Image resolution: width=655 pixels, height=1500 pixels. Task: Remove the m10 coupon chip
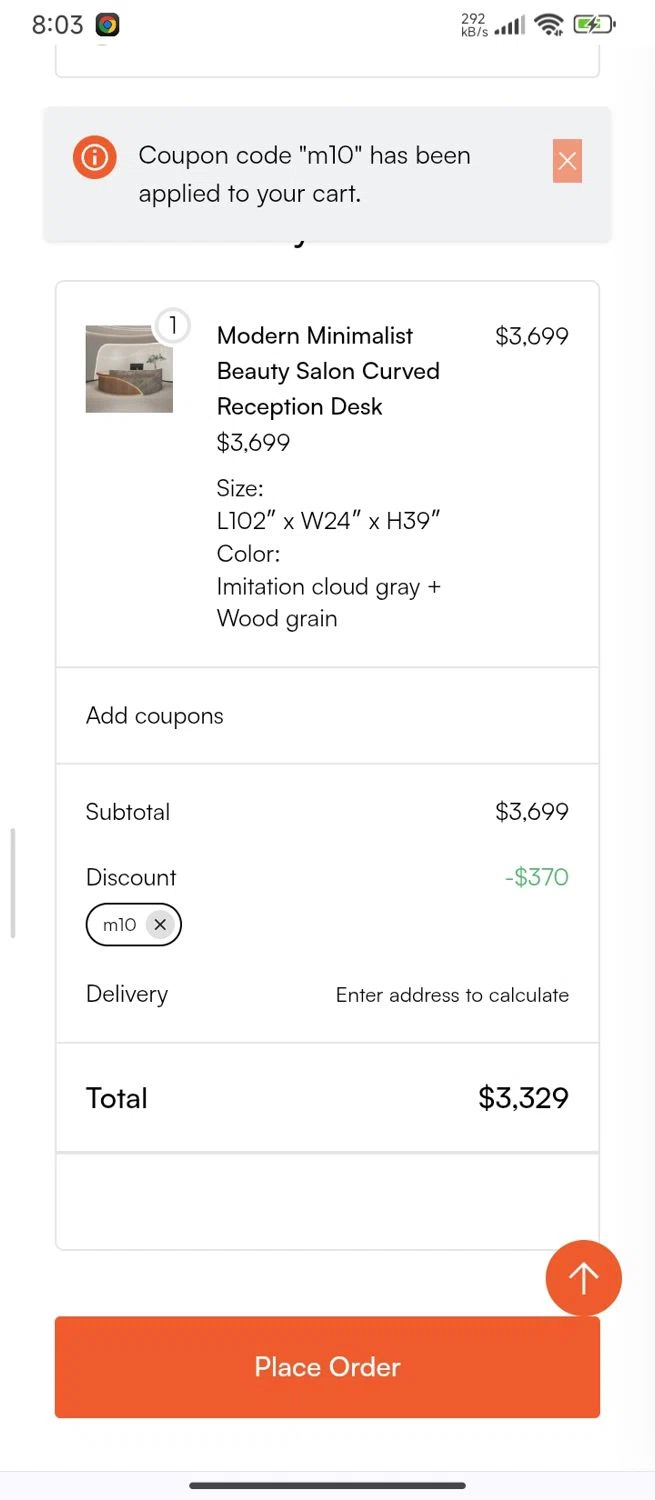coord(160,925)
